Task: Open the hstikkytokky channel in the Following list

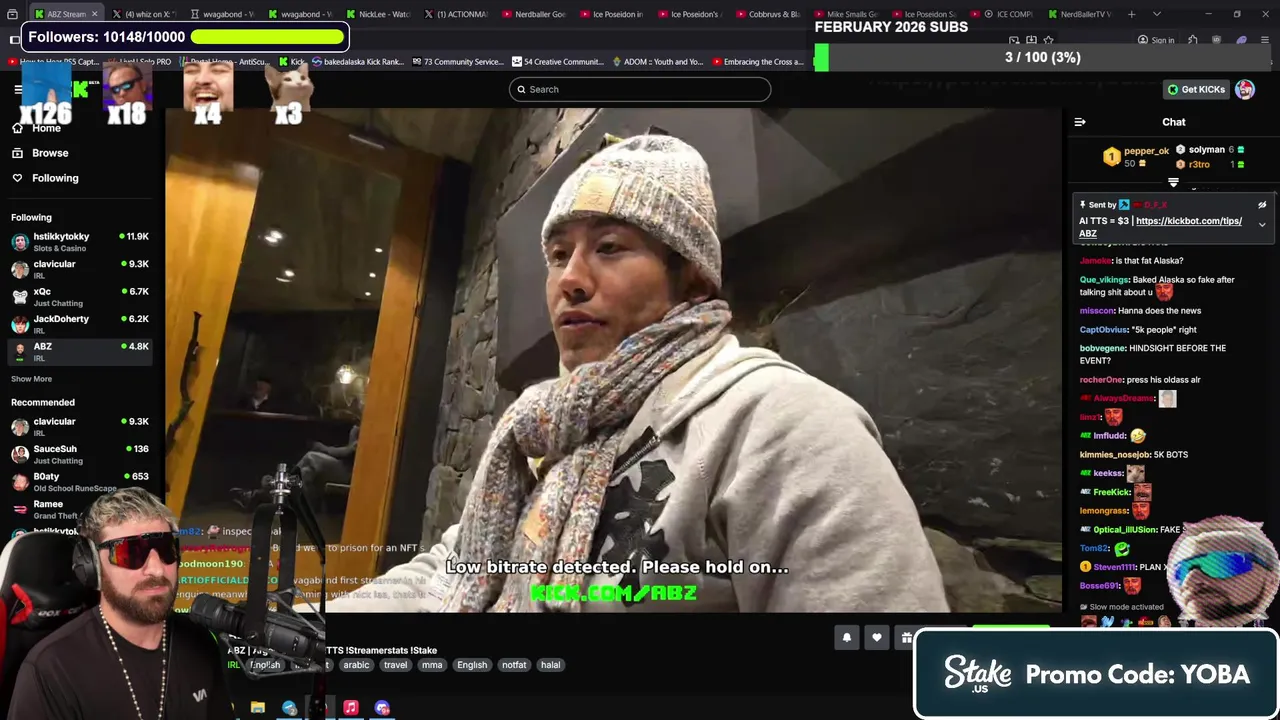Action: pyautogui.click(x=80, y=241)
